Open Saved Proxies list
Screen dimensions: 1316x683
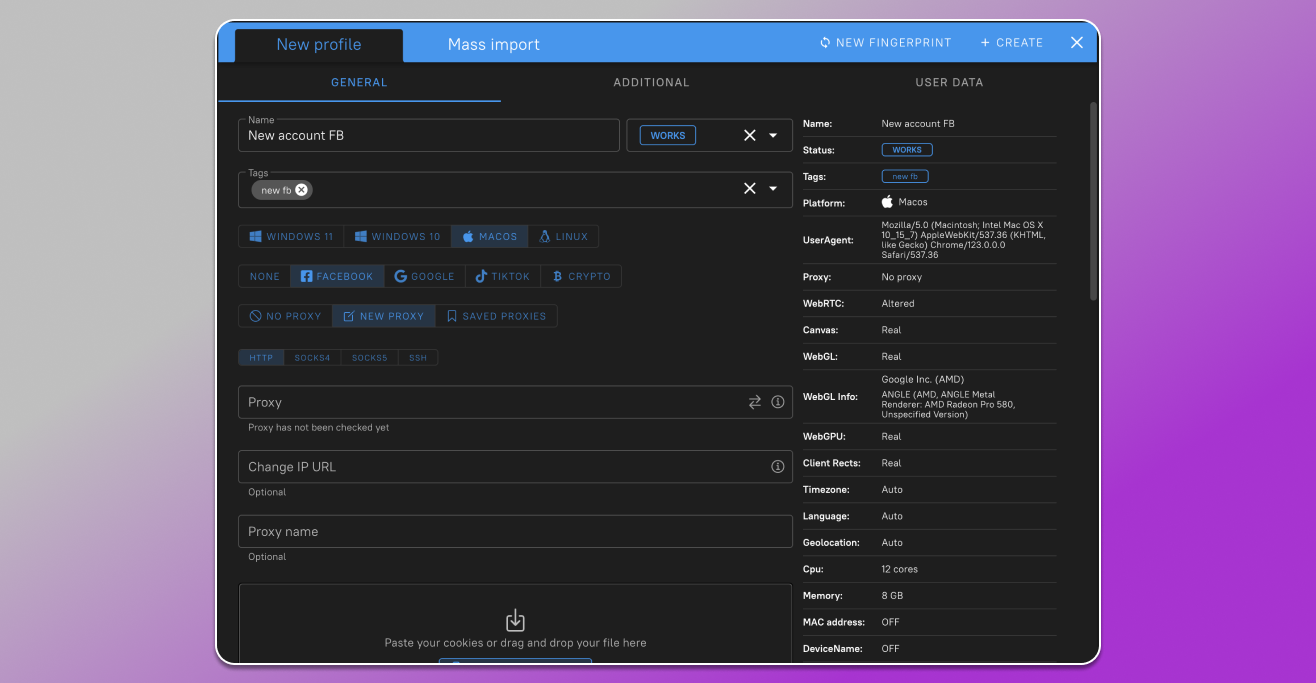pyautogui.click(x=496, y=316)
